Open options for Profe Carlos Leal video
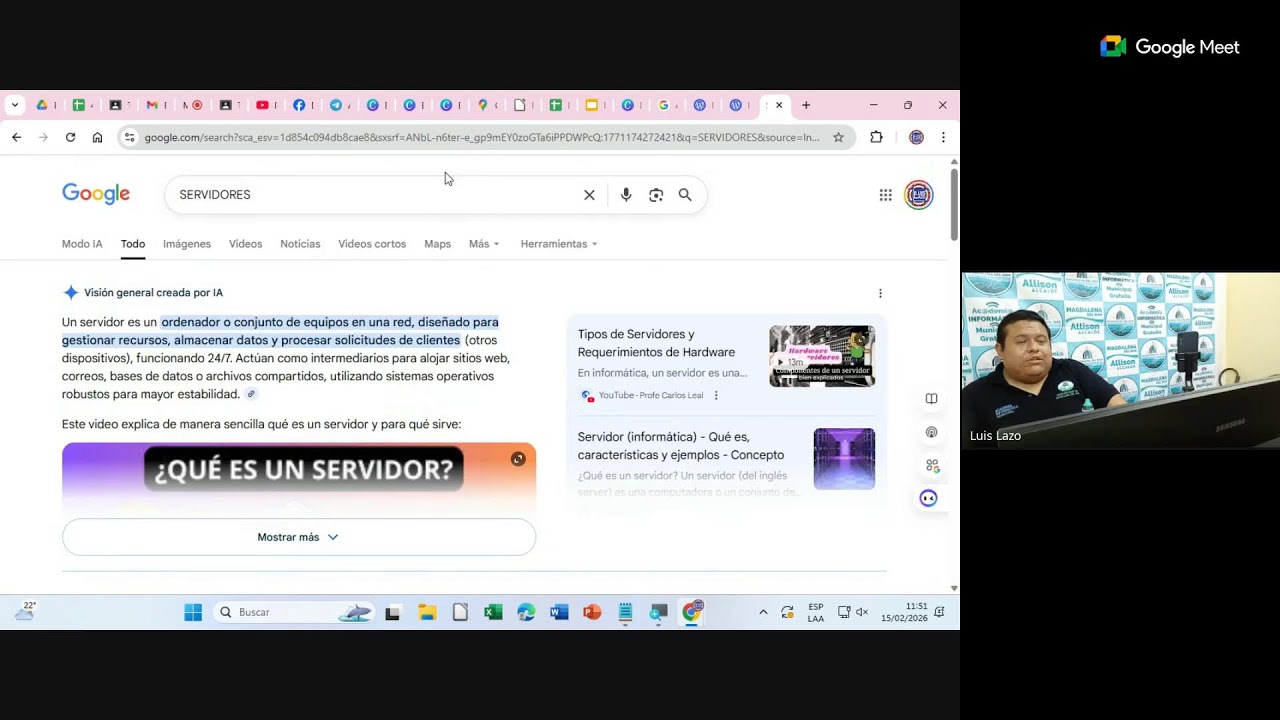 coord(716,395)
